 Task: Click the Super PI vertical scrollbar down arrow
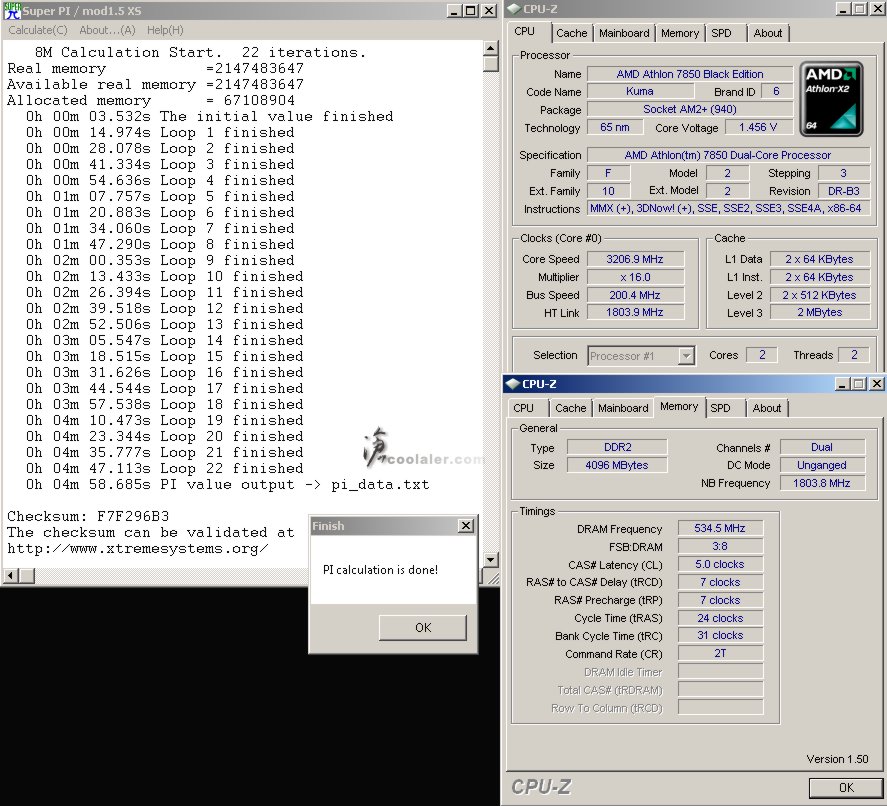pos(490,560)
